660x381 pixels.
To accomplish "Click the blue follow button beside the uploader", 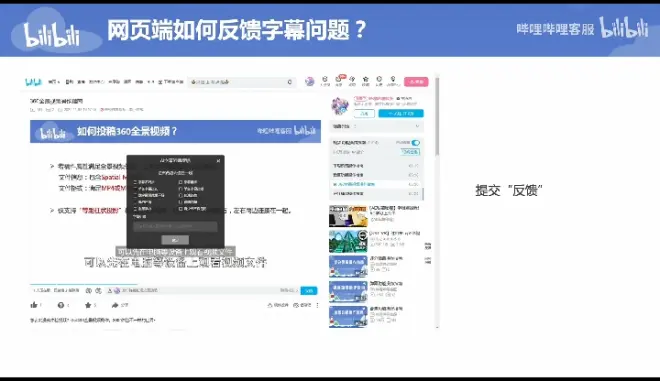I will click(401, 113).
